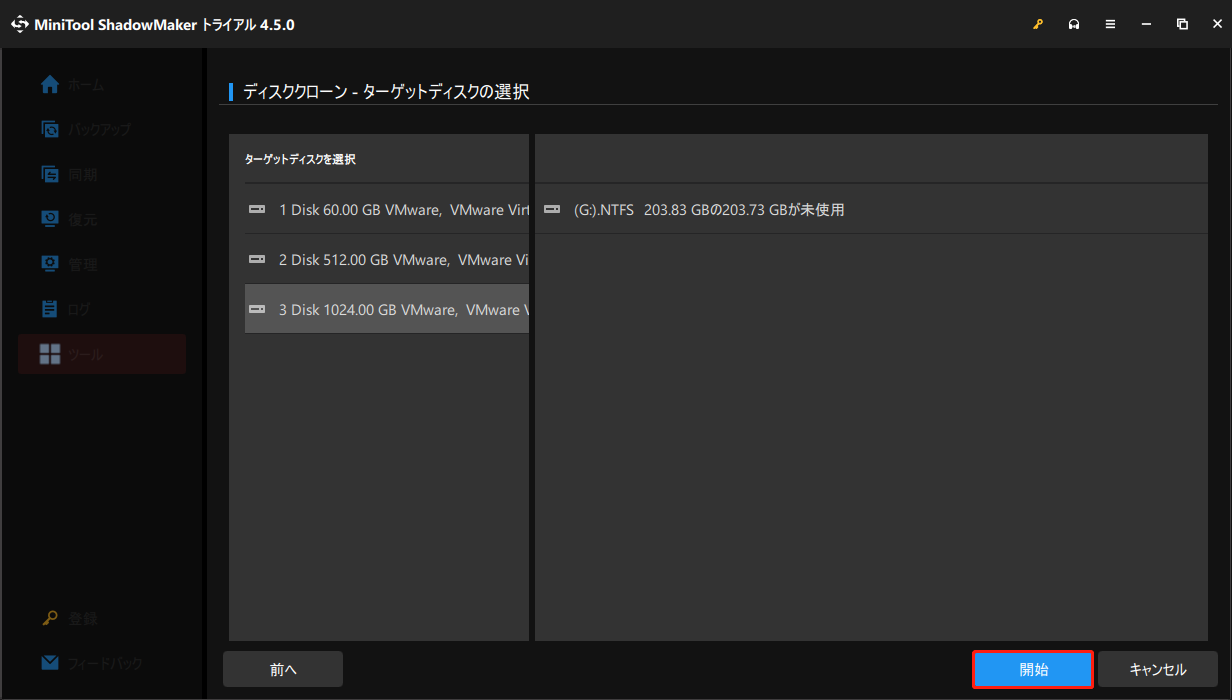Click the restore window button in title bar
The height and width of the screenshot is (700, 1232).
point(1182,24)
